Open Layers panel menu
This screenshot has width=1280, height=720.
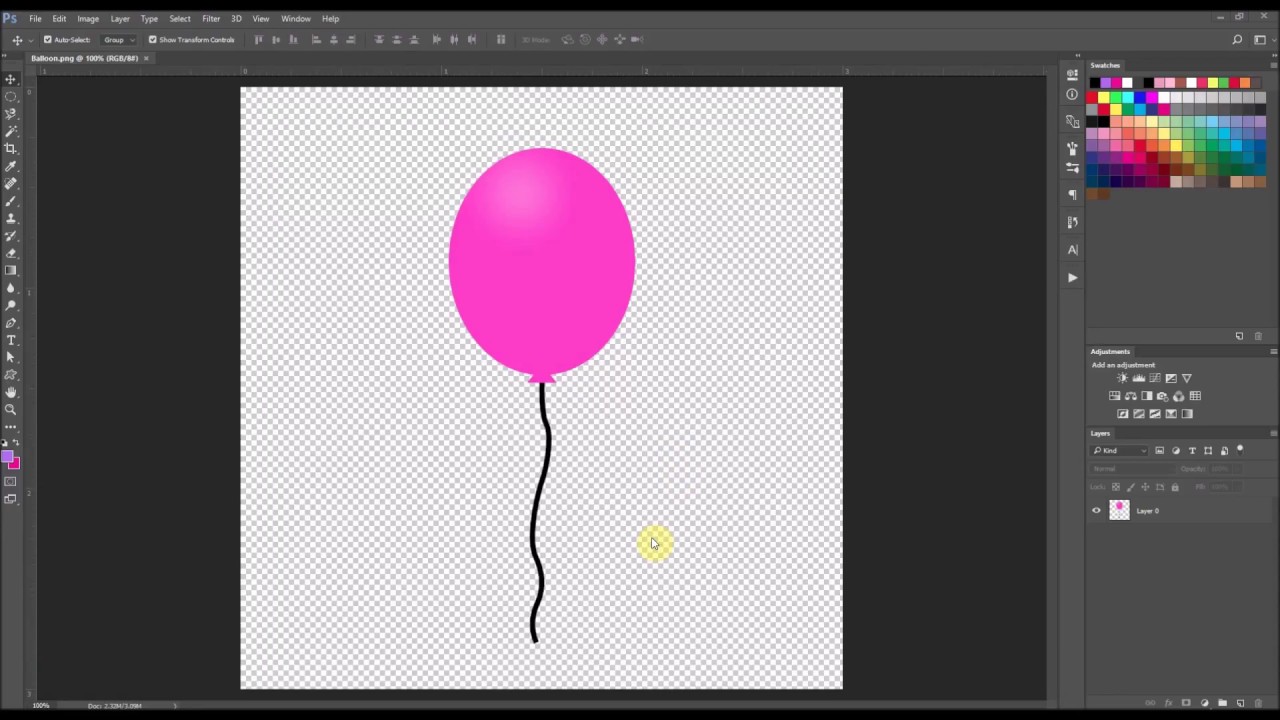(1273, 433)
